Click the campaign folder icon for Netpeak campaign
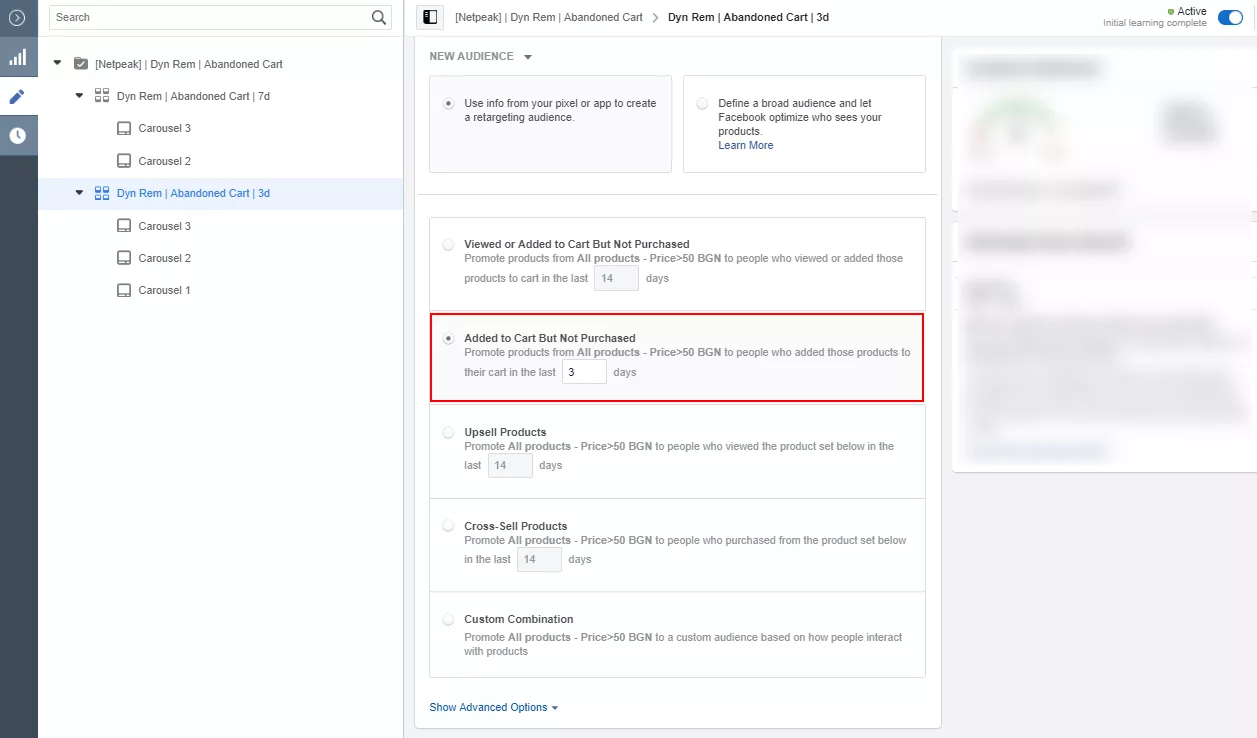 tap(81, 64)
